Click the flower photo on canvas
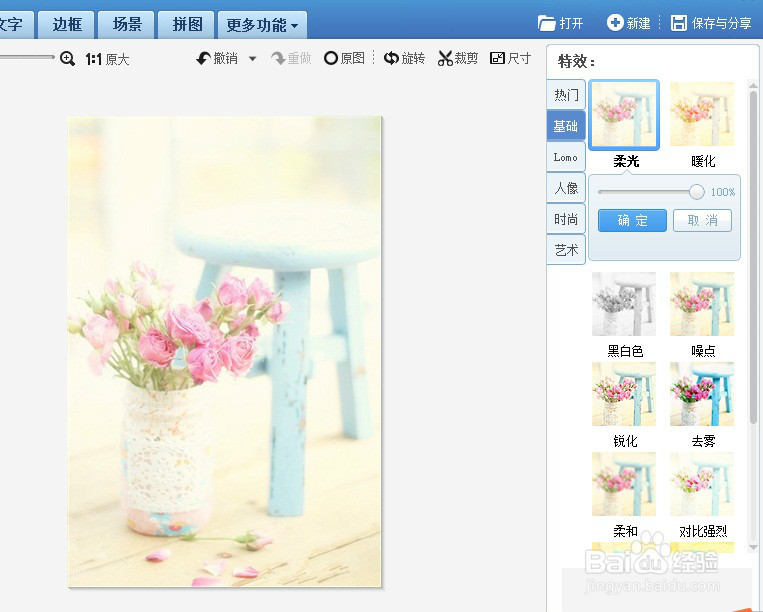The image size is (763, 612). 225,352
